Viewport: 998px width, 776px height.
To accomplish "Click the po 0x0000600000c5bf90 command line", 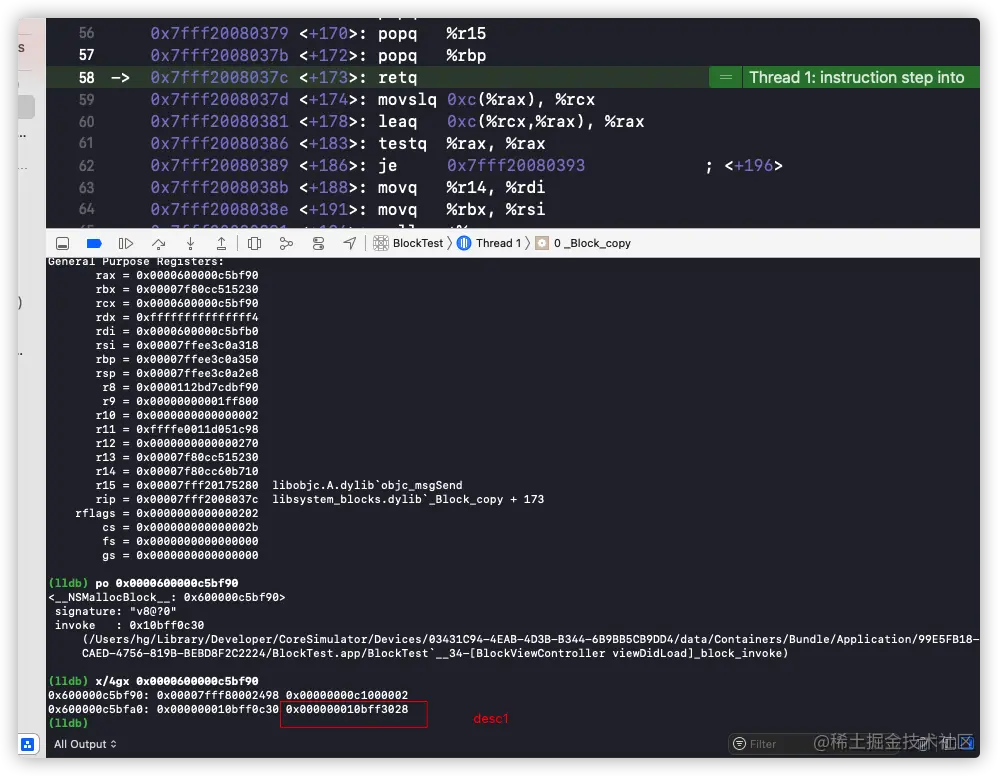I will pos(143,583).
